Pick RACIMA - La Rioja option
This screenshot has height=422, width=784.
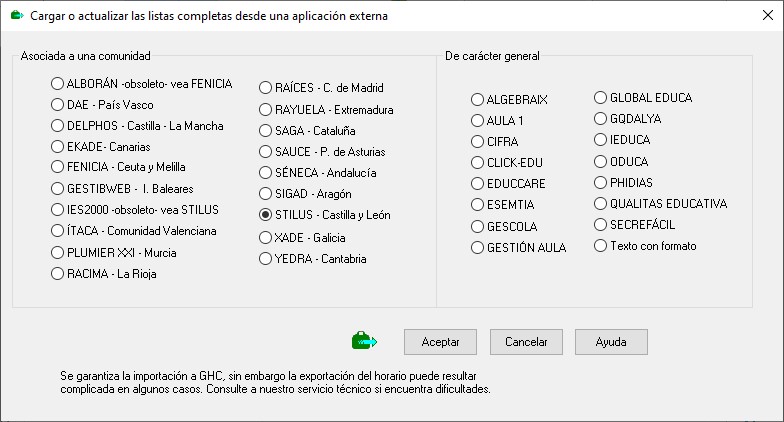104,274
